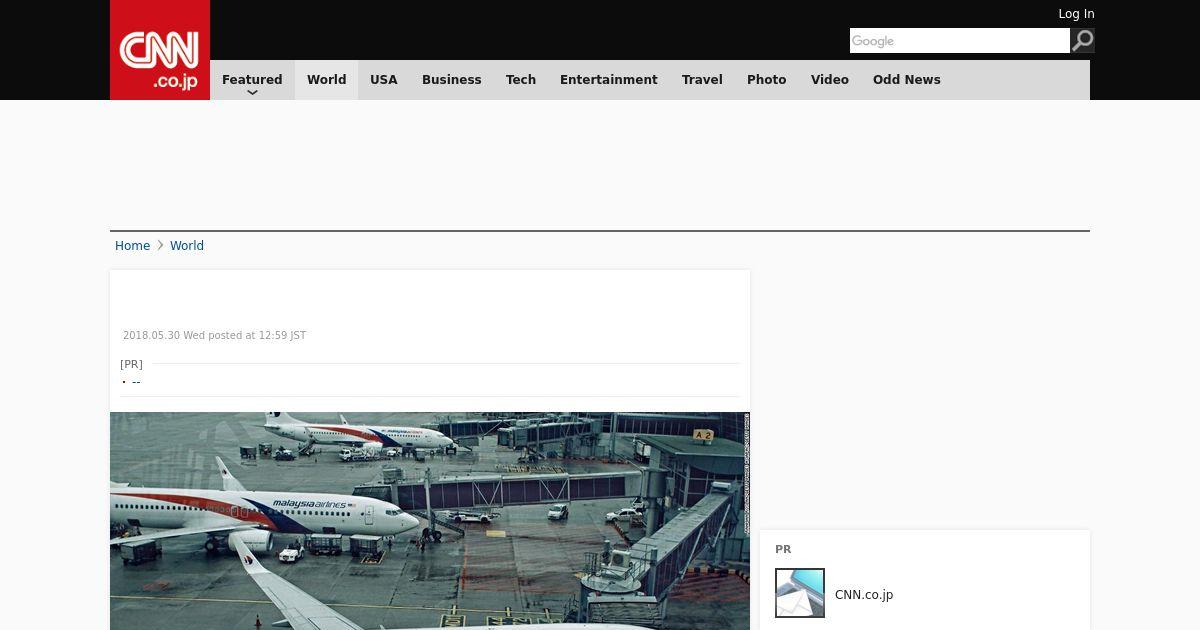Open Odd News section
Screen dimensions: 1200x630
click(907, 80)
